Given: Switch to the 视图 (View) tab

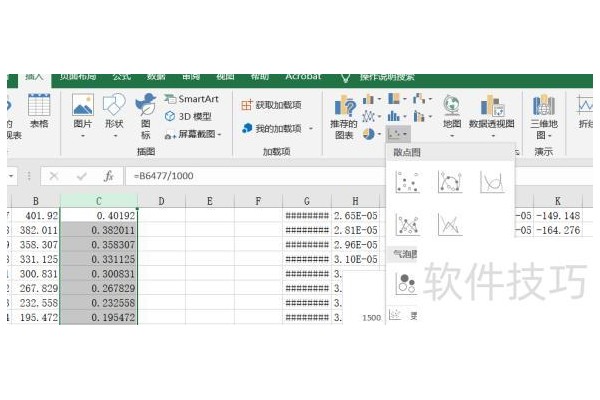Looking at the screenshot, I should [225, 77].
